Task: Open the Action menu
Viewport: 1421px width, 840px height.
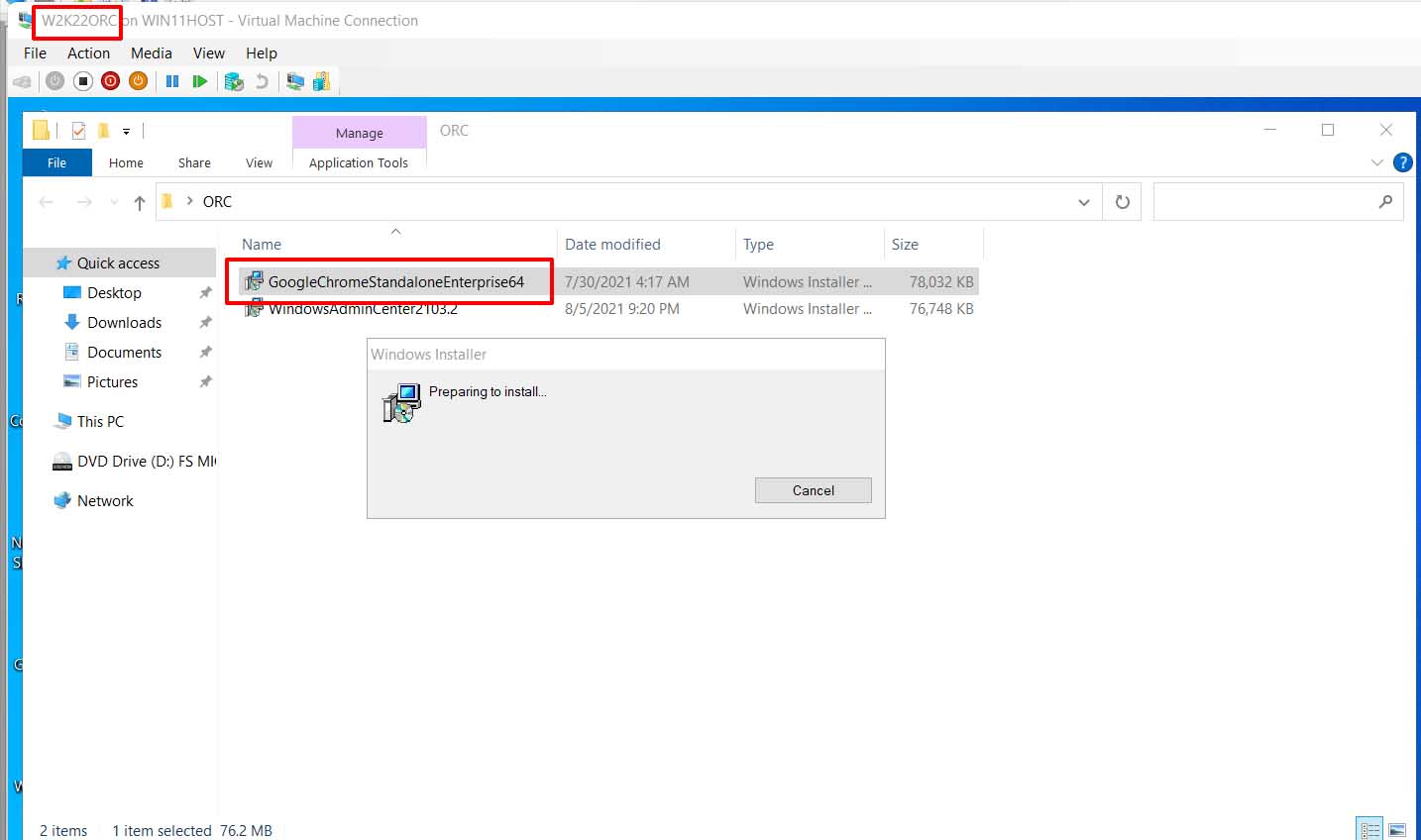Action: [88, 53]
